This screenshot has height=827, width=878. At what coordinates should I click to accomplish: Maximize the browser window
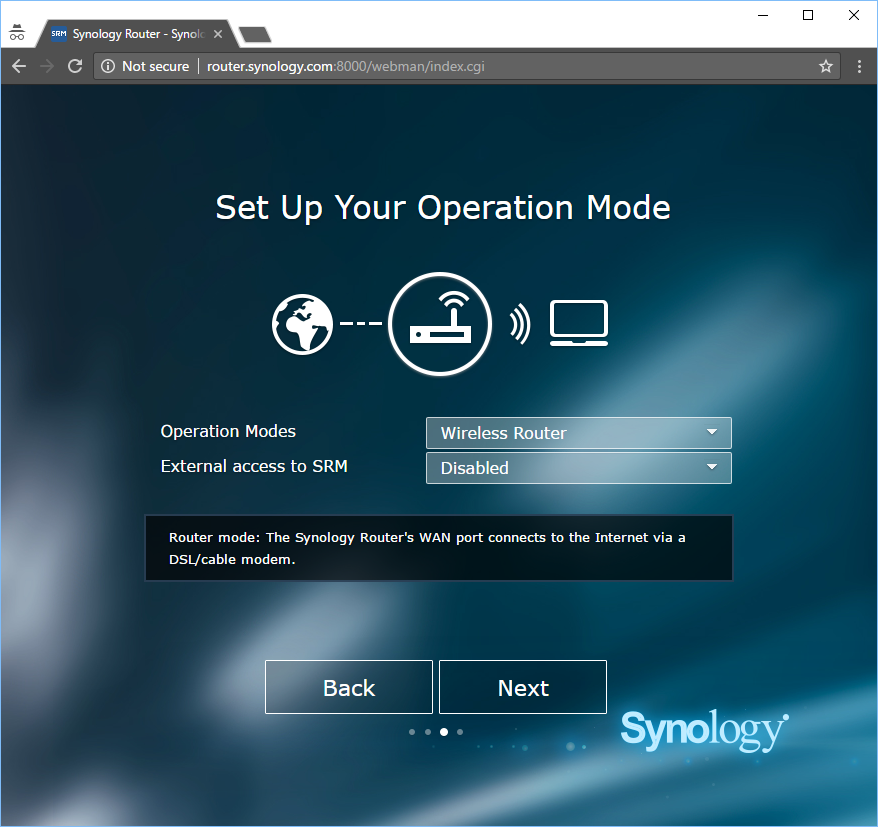click(808, 15)
